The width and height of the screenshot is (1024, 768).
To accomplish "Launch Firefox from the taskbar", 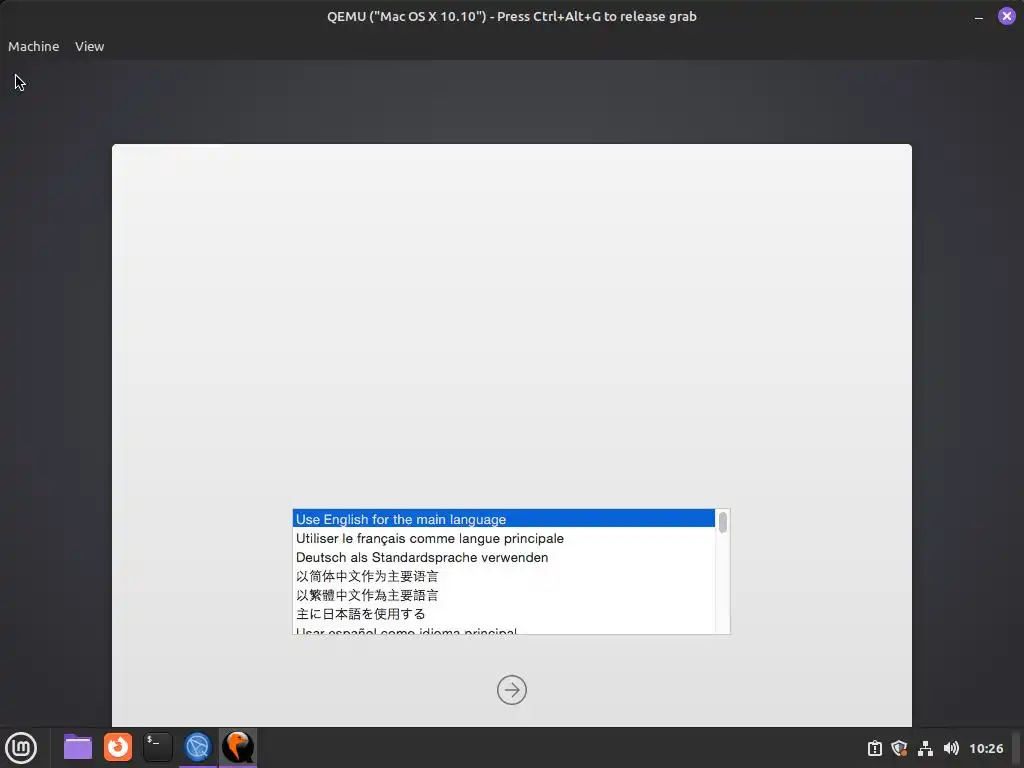I will point(118,747).
